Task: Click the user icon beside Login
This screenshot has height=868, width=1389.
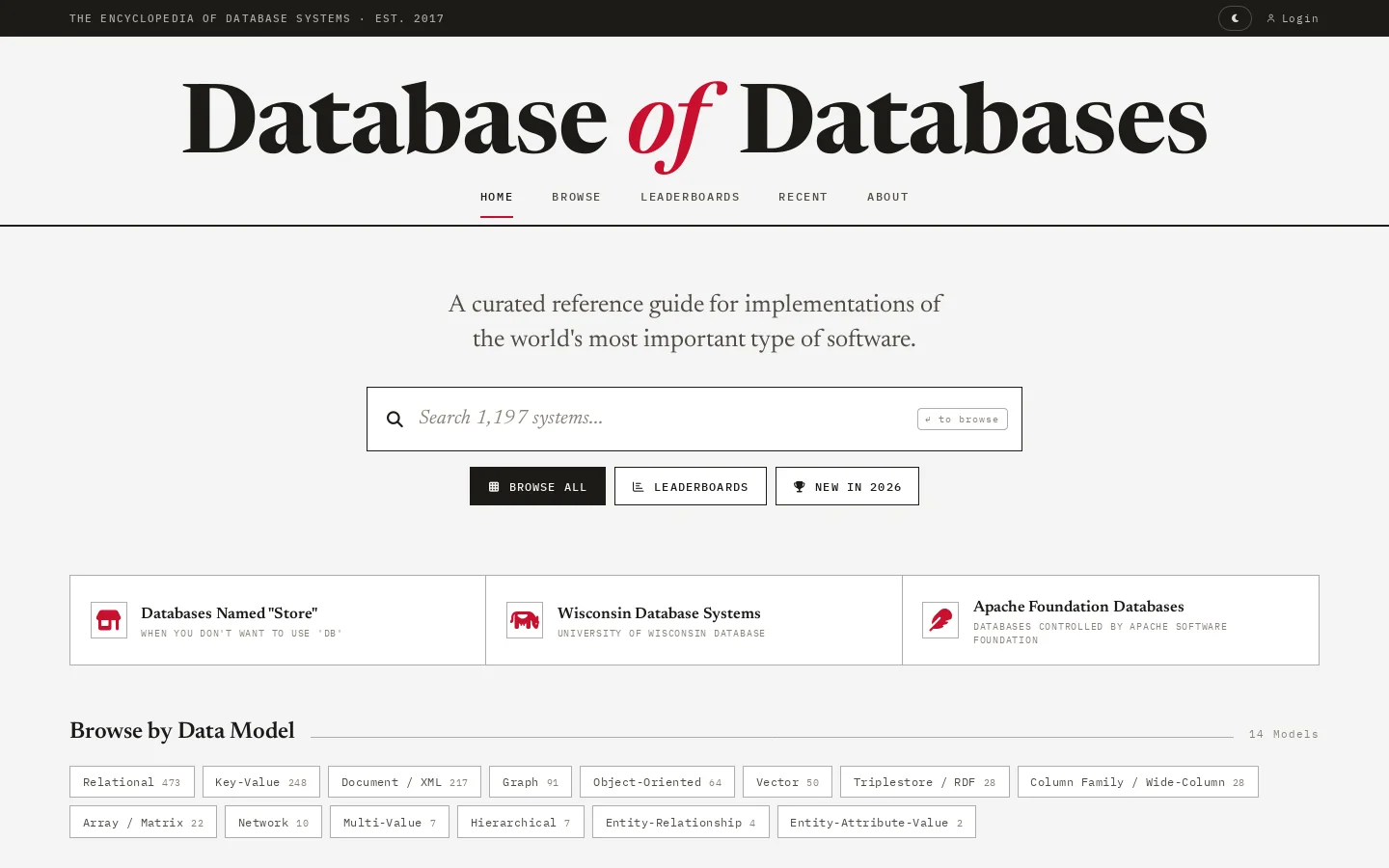Action: click(1271, 18)
